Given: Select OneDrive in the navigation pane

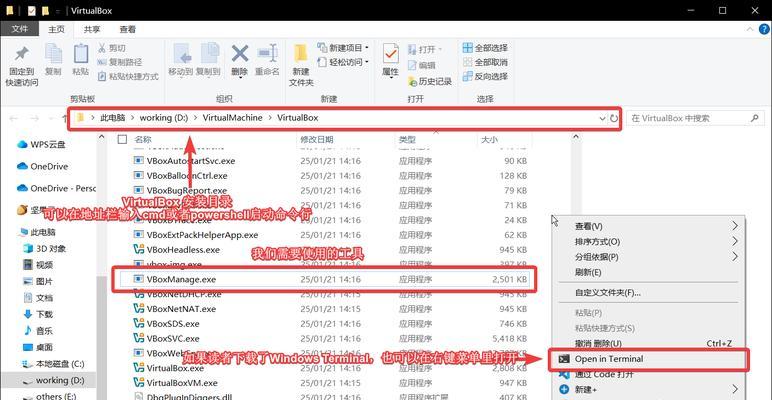Looking at the screenshot, I should pos(42,167).
